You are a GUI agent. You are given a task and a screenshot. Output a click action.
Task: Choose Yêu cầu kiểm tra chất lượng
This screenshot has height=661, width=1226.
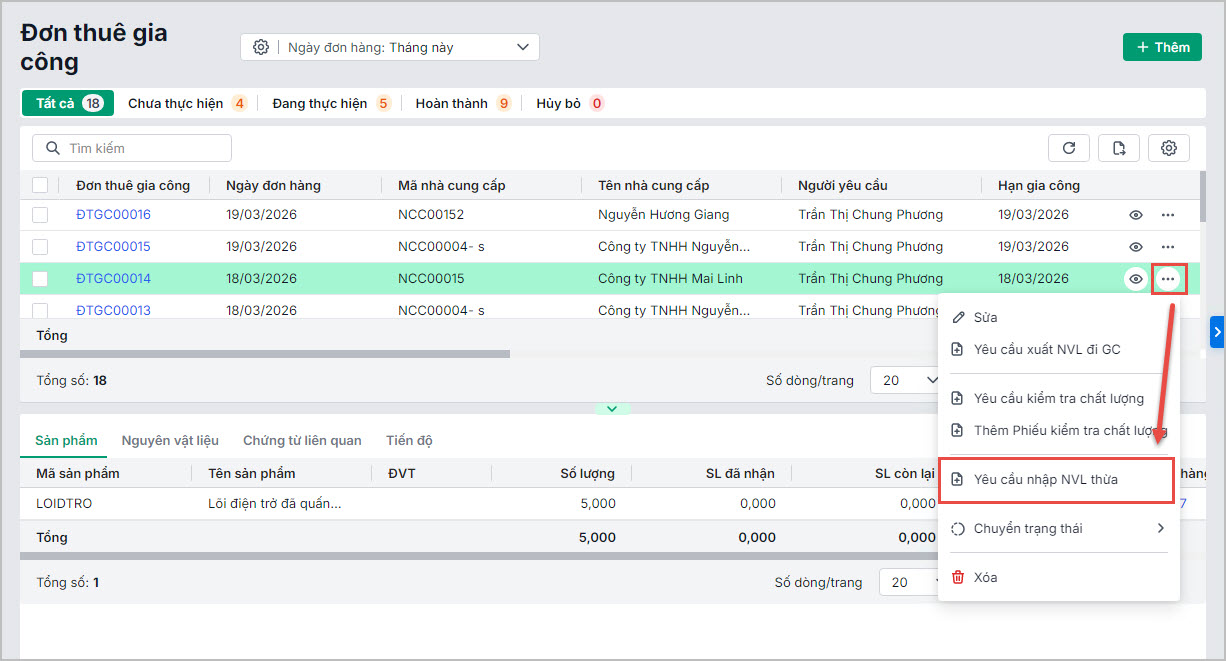1058,398
